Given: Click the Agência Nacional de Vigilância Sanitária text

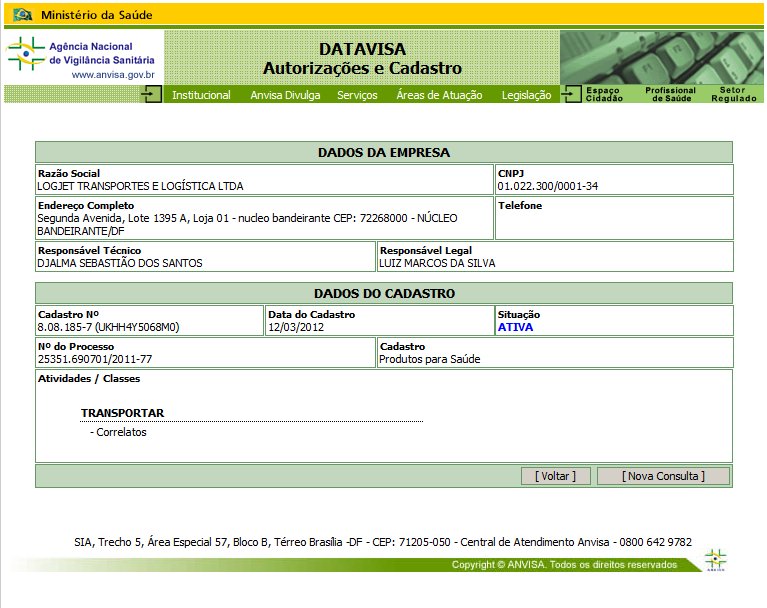Looking at the screenshot, I should coord(102,53).
